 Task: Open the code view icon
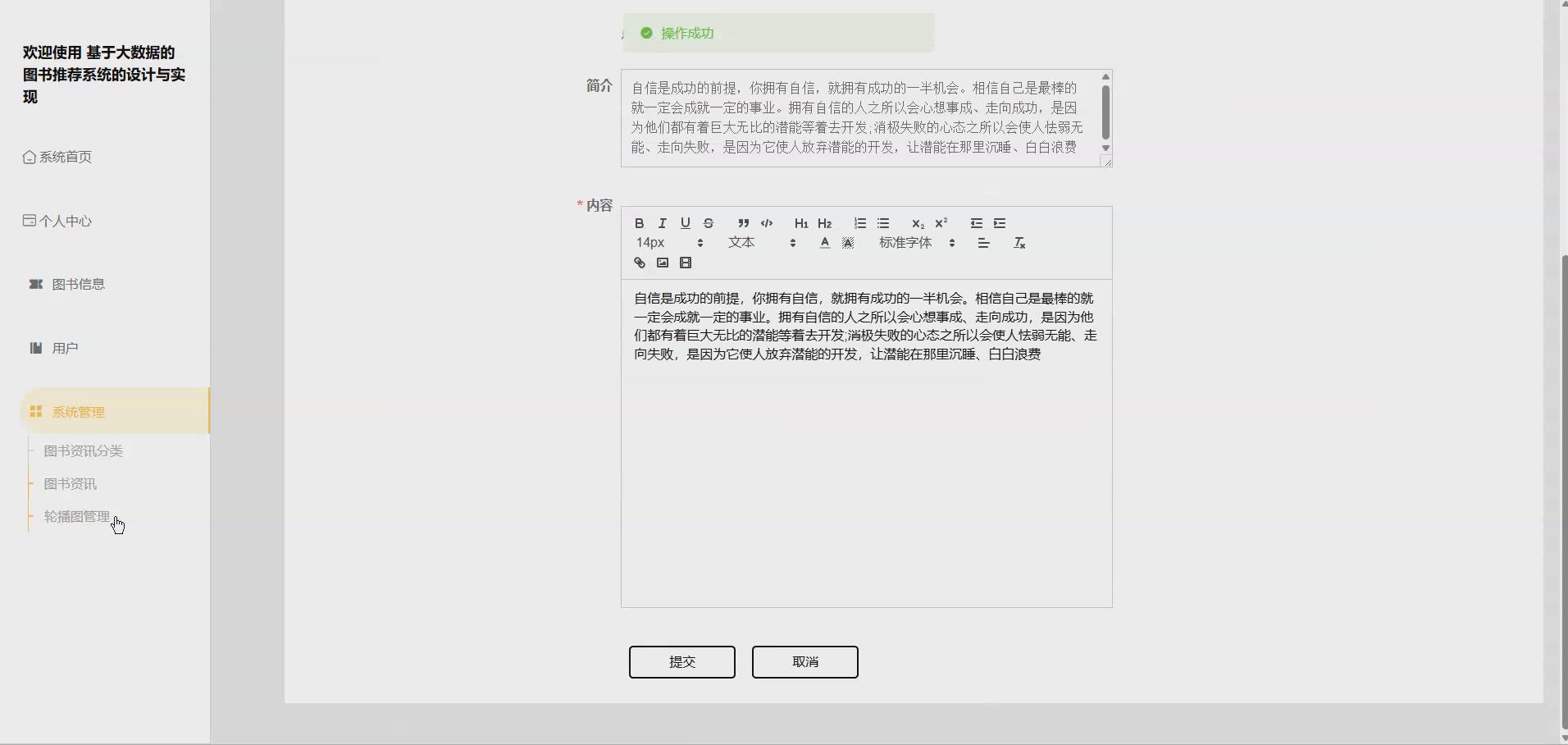tap(767, 223)
